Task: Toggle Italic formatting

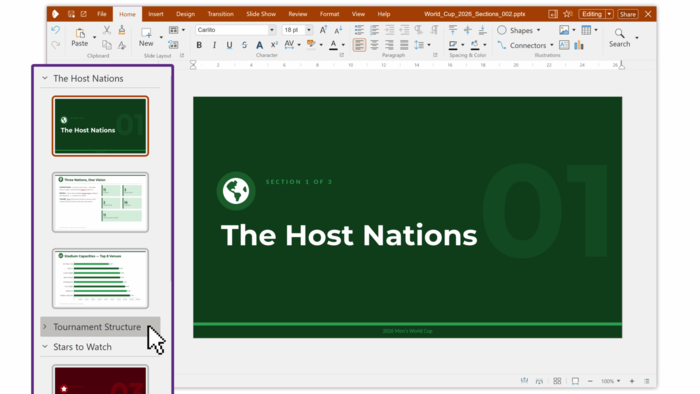Action: coord(214,45)
